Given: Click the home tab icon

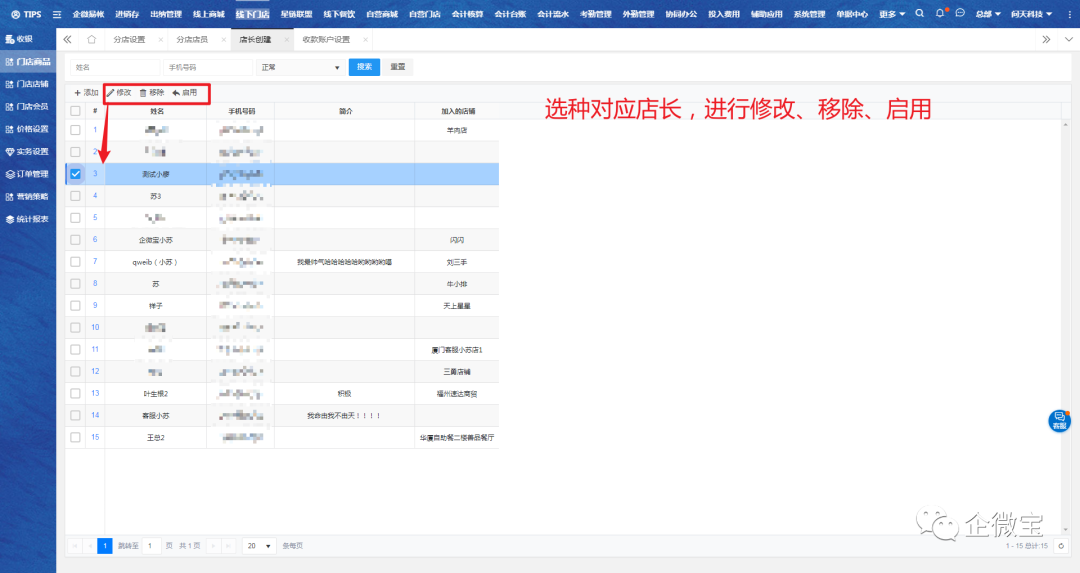Looking at the screenshot, I should tap(92, 39).
